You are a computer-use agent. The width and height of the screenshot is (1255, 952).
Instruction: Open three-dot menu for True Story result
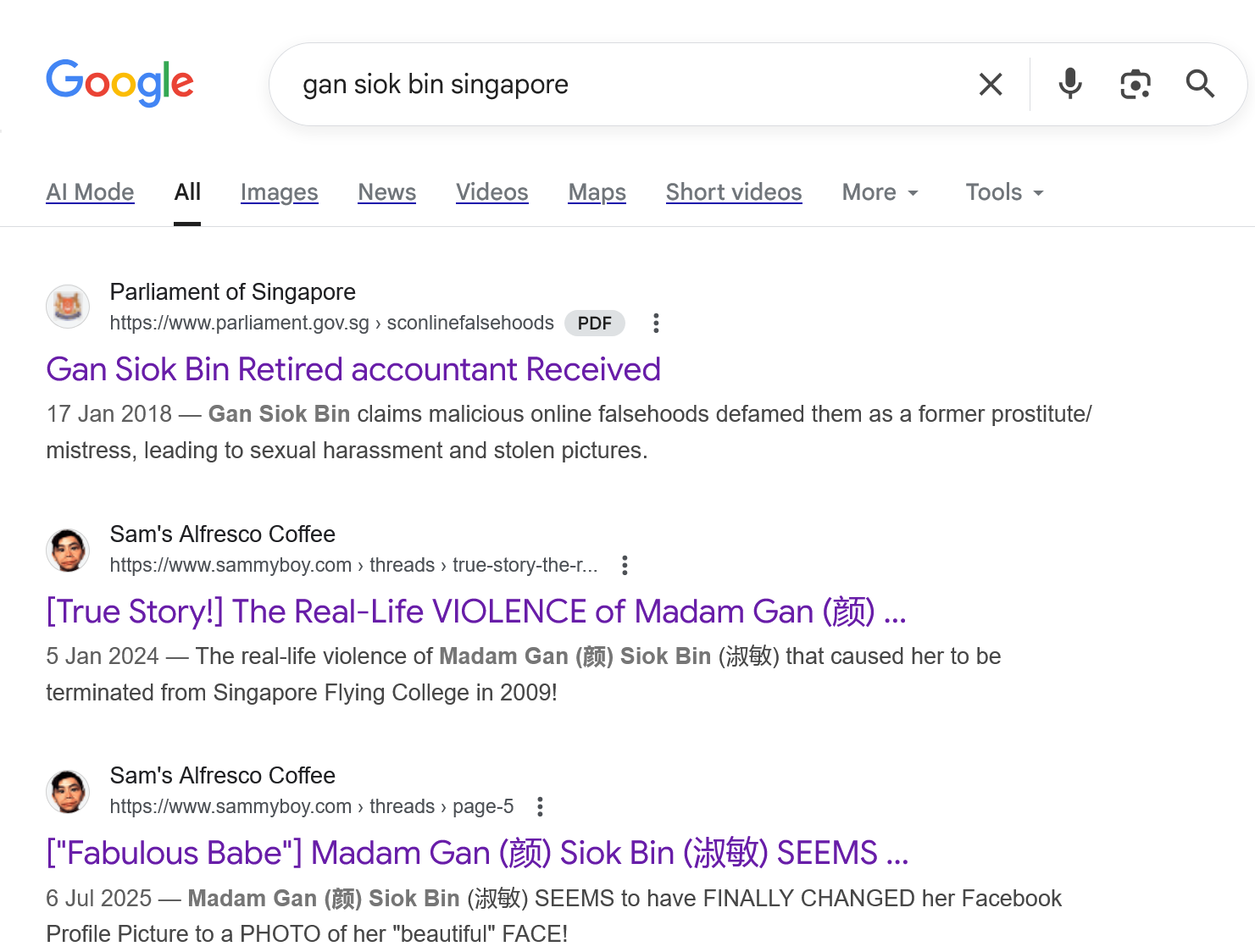[x=625, y=565]
